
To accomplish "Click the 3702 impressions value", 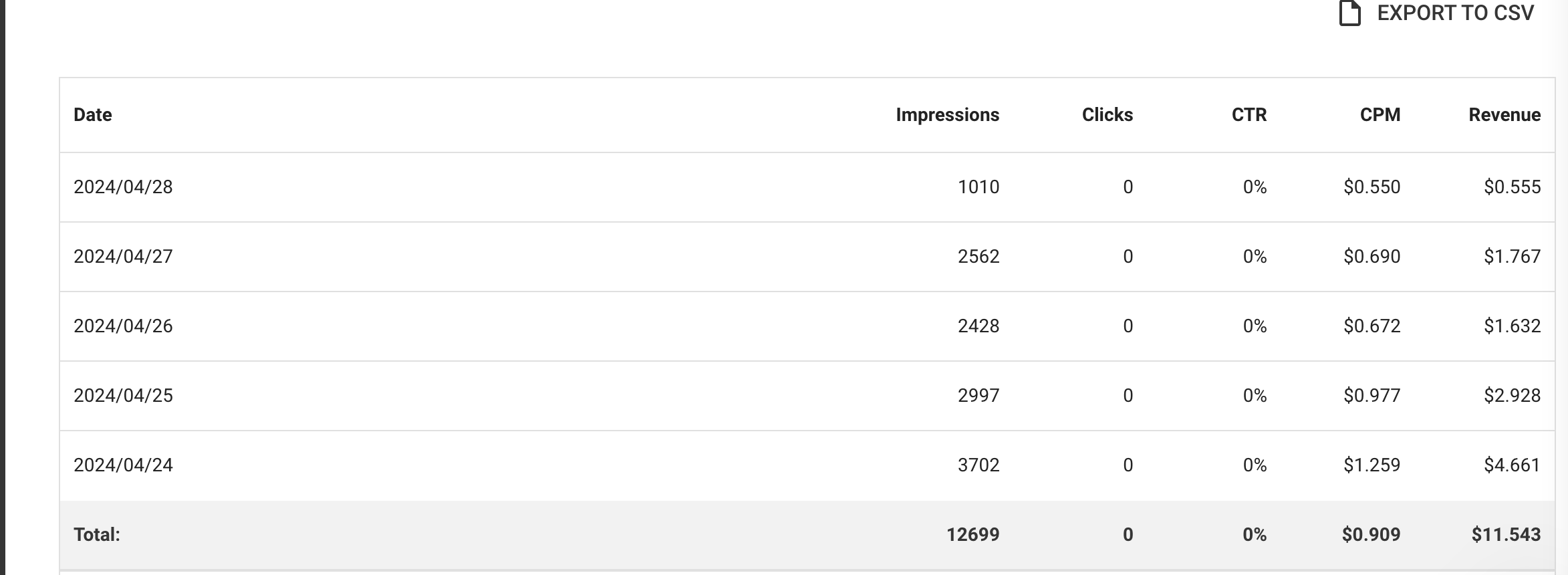I will tap(978, 465).
